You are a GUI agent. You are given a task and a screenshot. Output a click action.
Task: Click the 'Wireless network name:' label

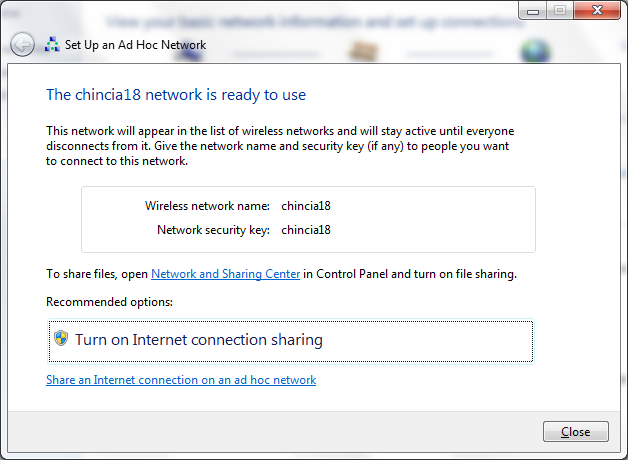(207, 206)
